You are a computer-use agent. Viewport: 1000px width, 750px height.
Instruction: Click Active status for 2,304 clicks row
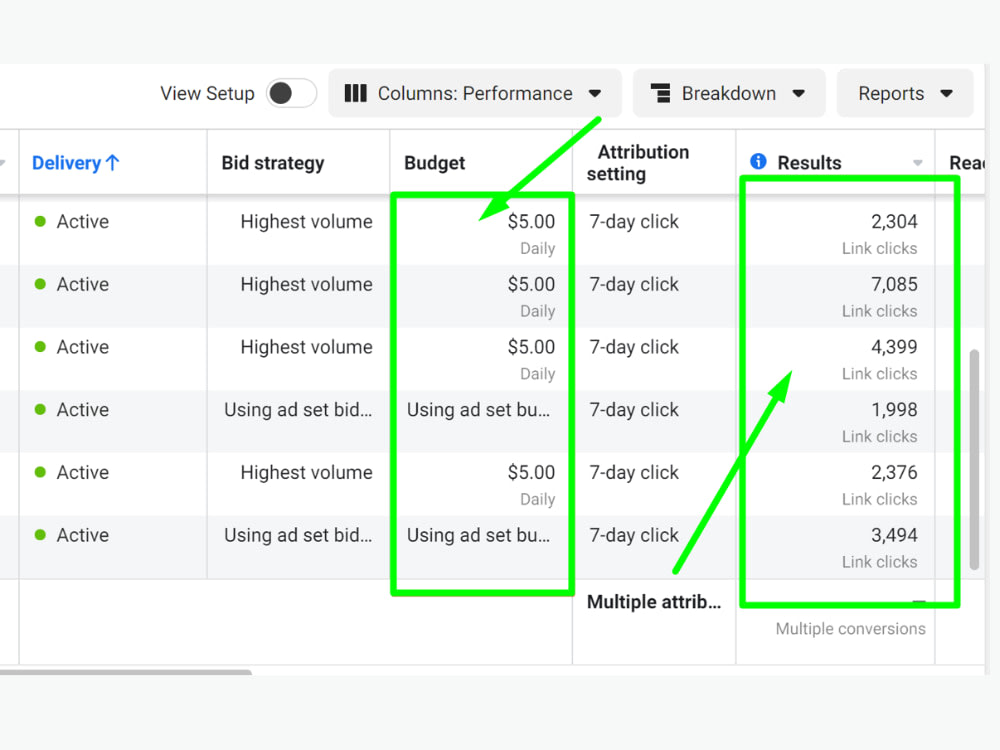pos(83,221)
